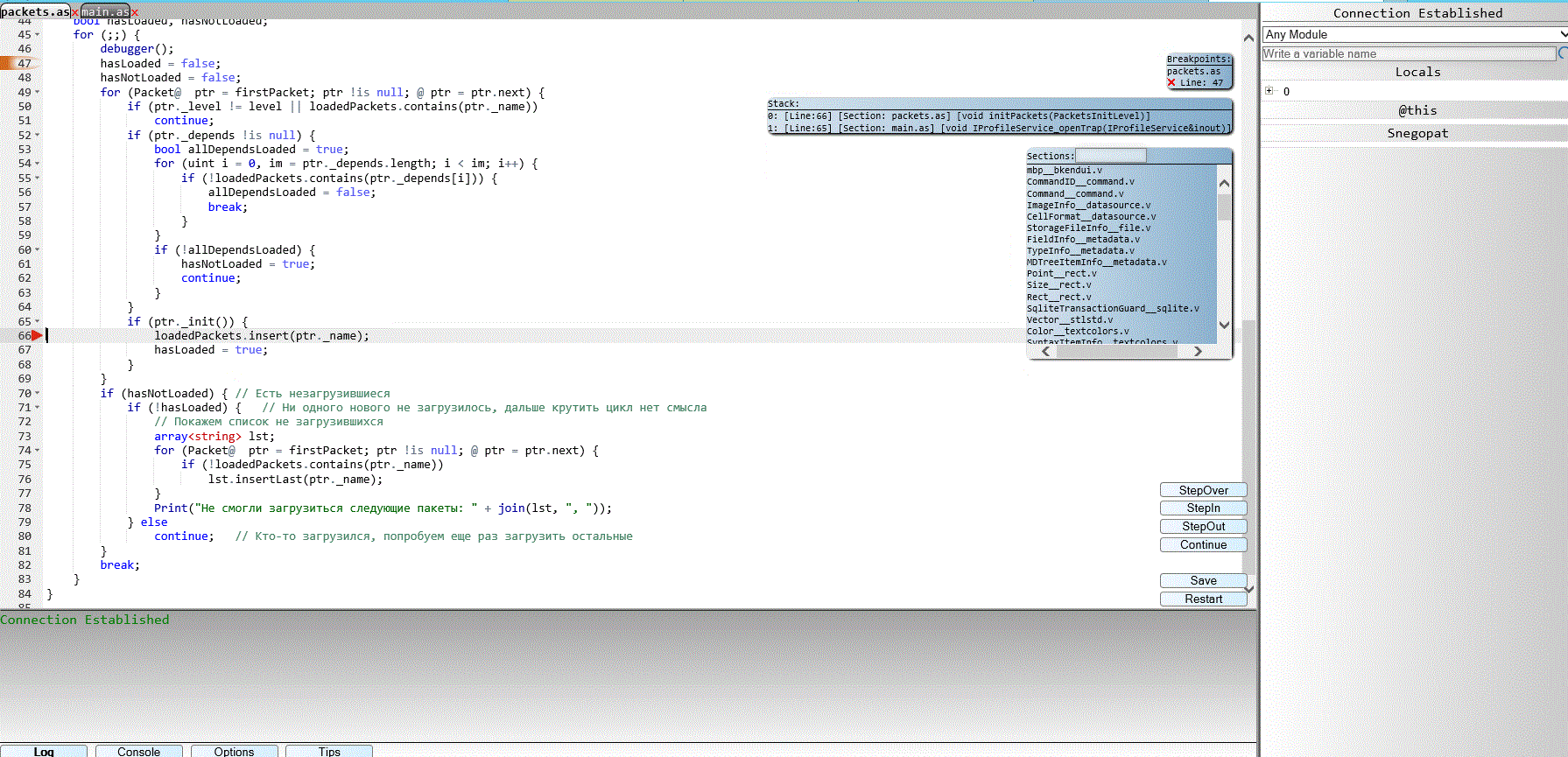The image size is (1568, 757).
Task: Collapse the fold at line 52
Action: [x=37, y=135]
